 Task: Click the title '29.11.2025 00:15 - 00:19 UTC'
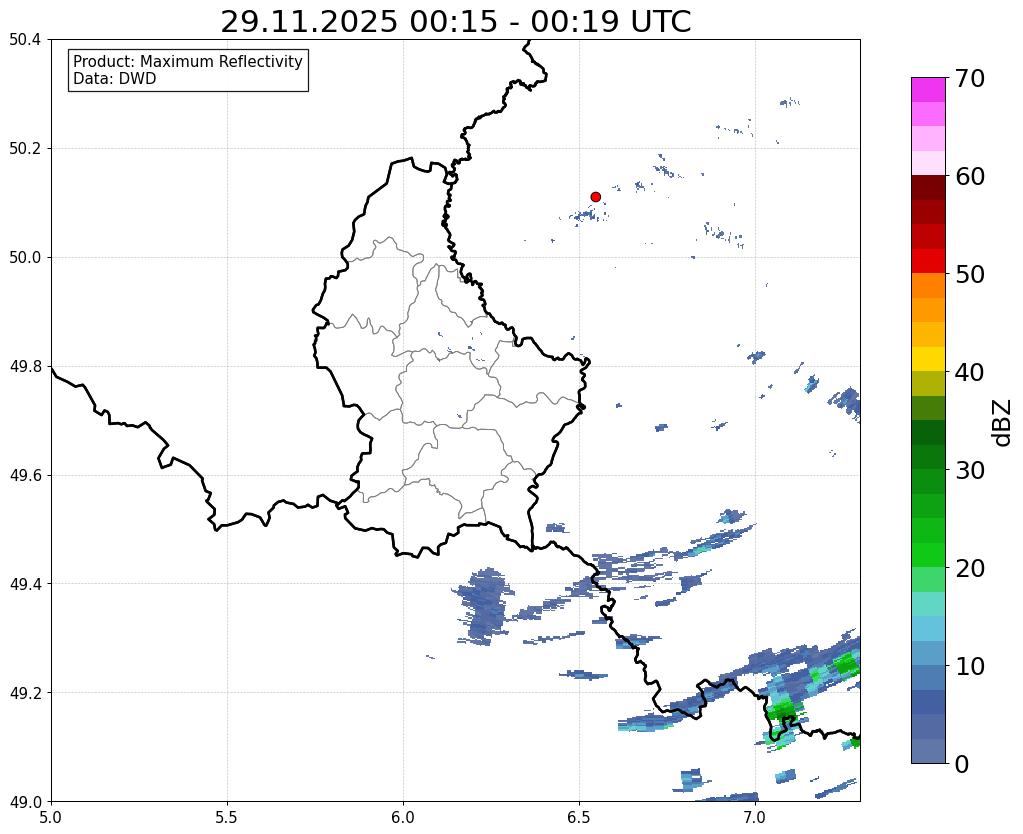click(455, 22)
